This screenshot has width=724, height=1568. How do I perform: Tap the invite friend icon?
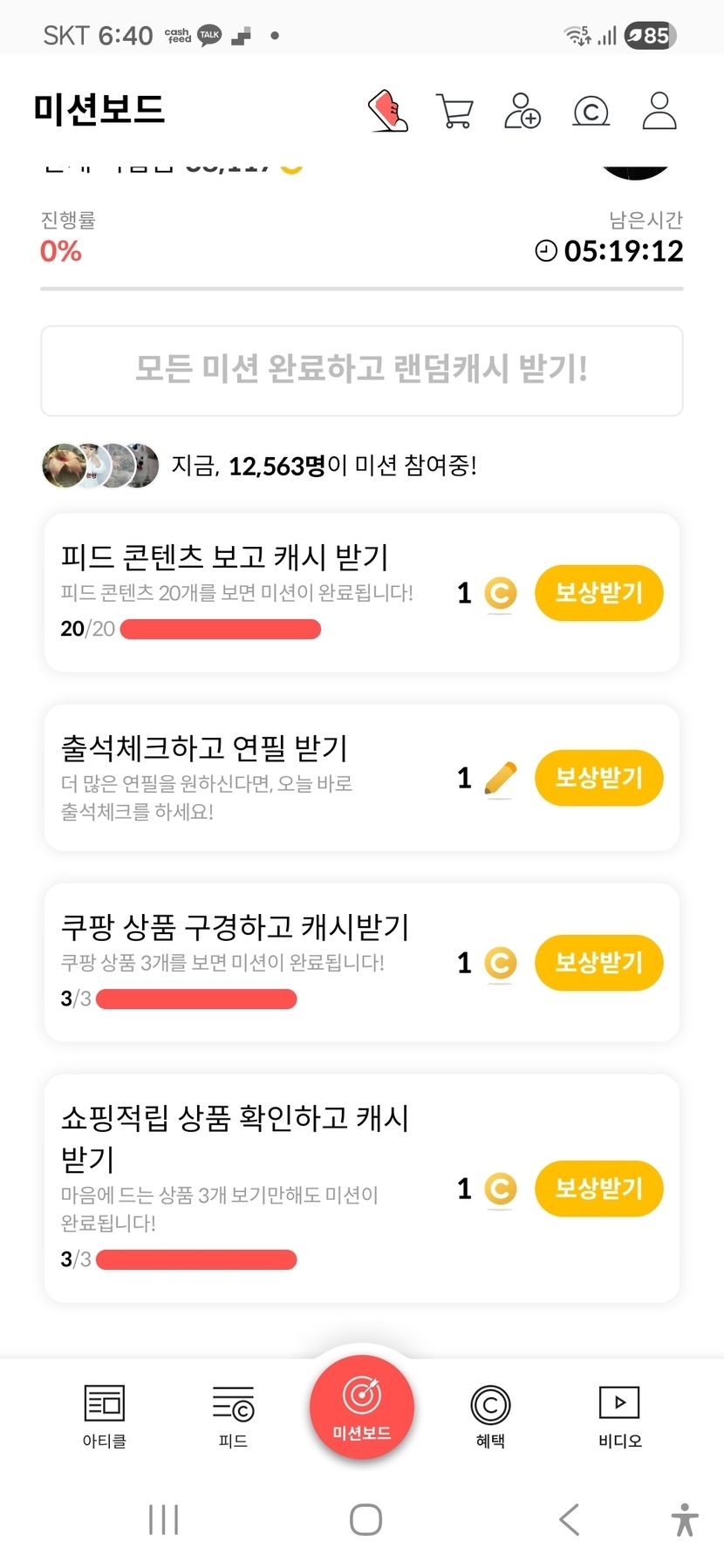coord(522,111)
